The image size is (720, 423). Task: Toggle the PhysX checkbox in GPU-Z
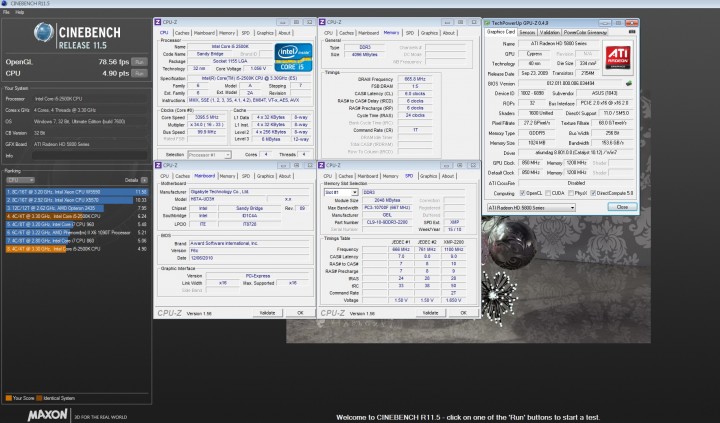571,193
